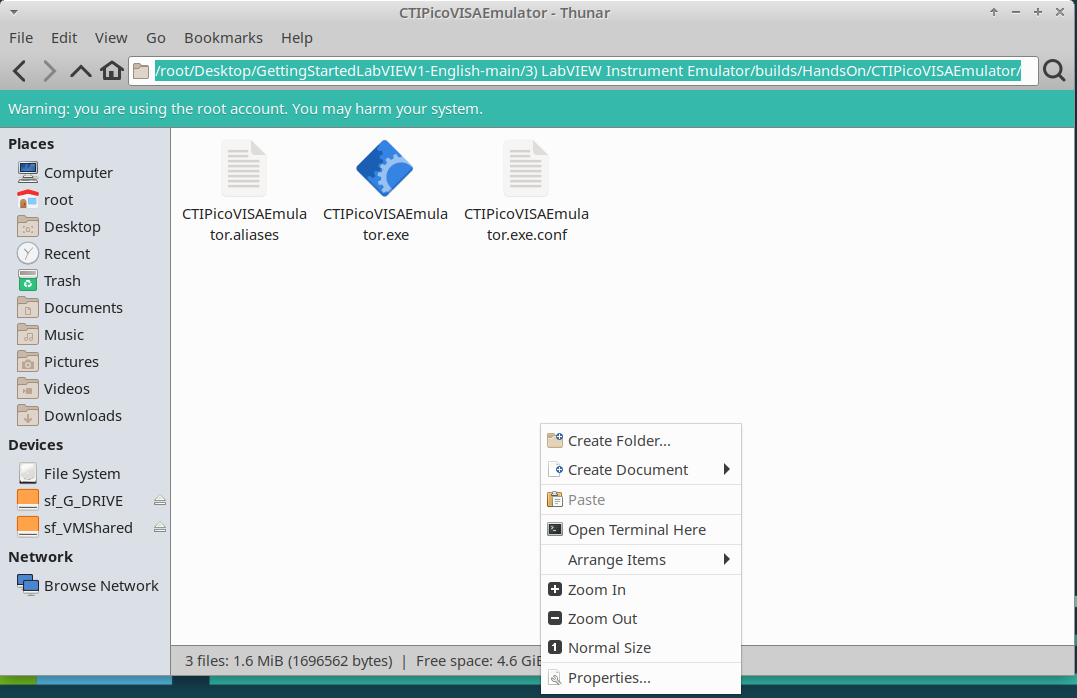Click the Devices heading in the sidebar
Image resolution: width=1077 pixels, height=698 pixels.
pos(36,444)
